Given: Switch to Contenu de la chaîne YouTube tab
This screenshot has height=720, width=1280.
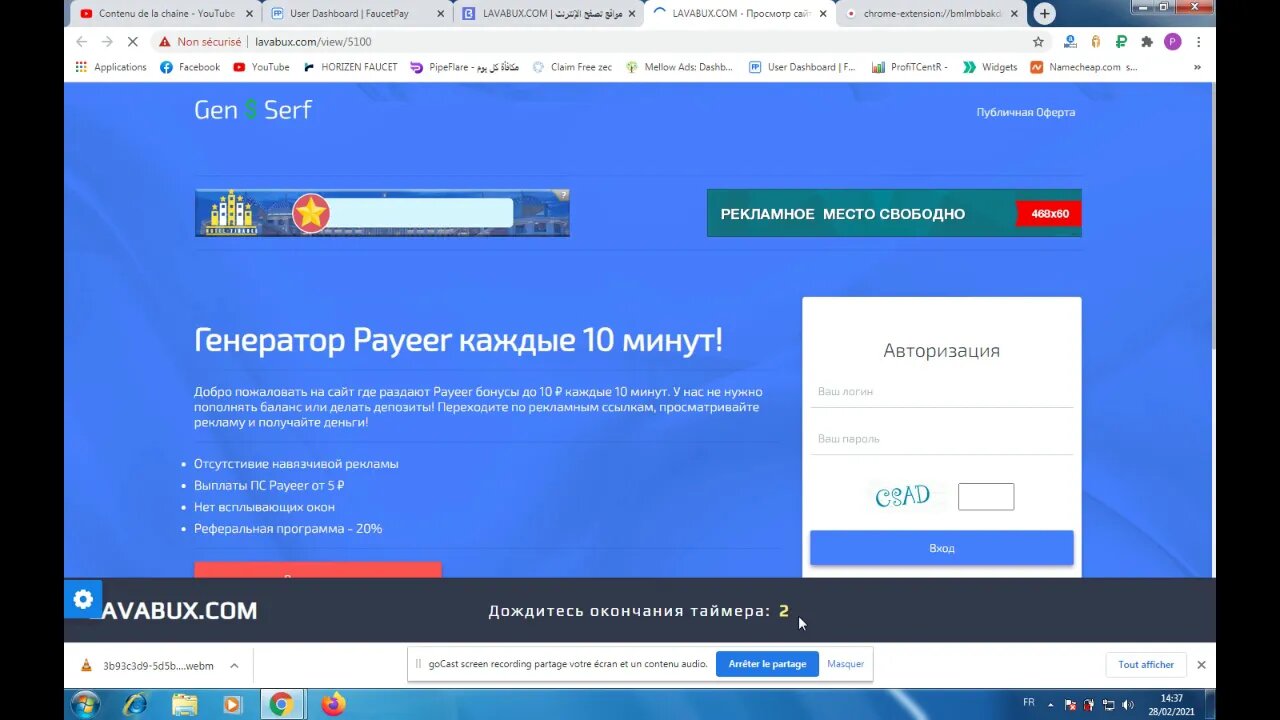Looking at the screenshot, I should coord(166,14).
